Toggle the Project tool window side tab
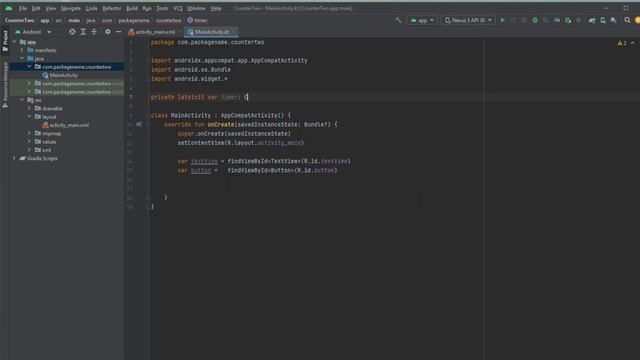 [x=5, y=40]
